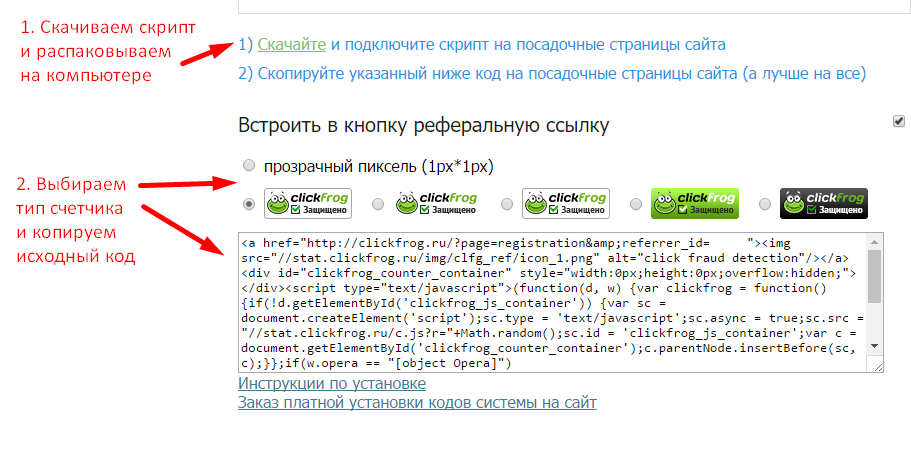Click the green ClickFrog badge image
This screenshot has height=460, width=911.
[695, 203]
